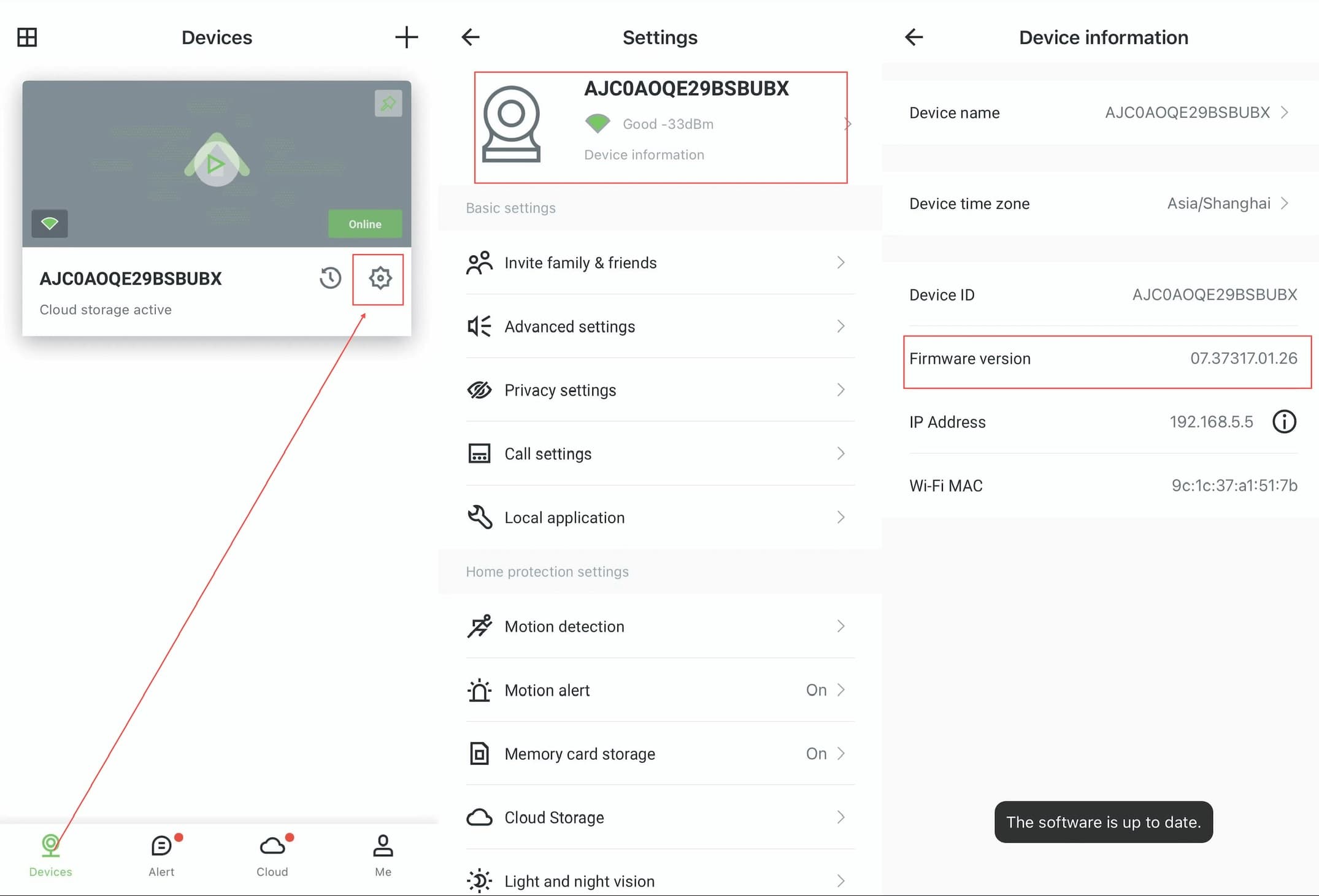Play the camera live preview

(217, 164)
